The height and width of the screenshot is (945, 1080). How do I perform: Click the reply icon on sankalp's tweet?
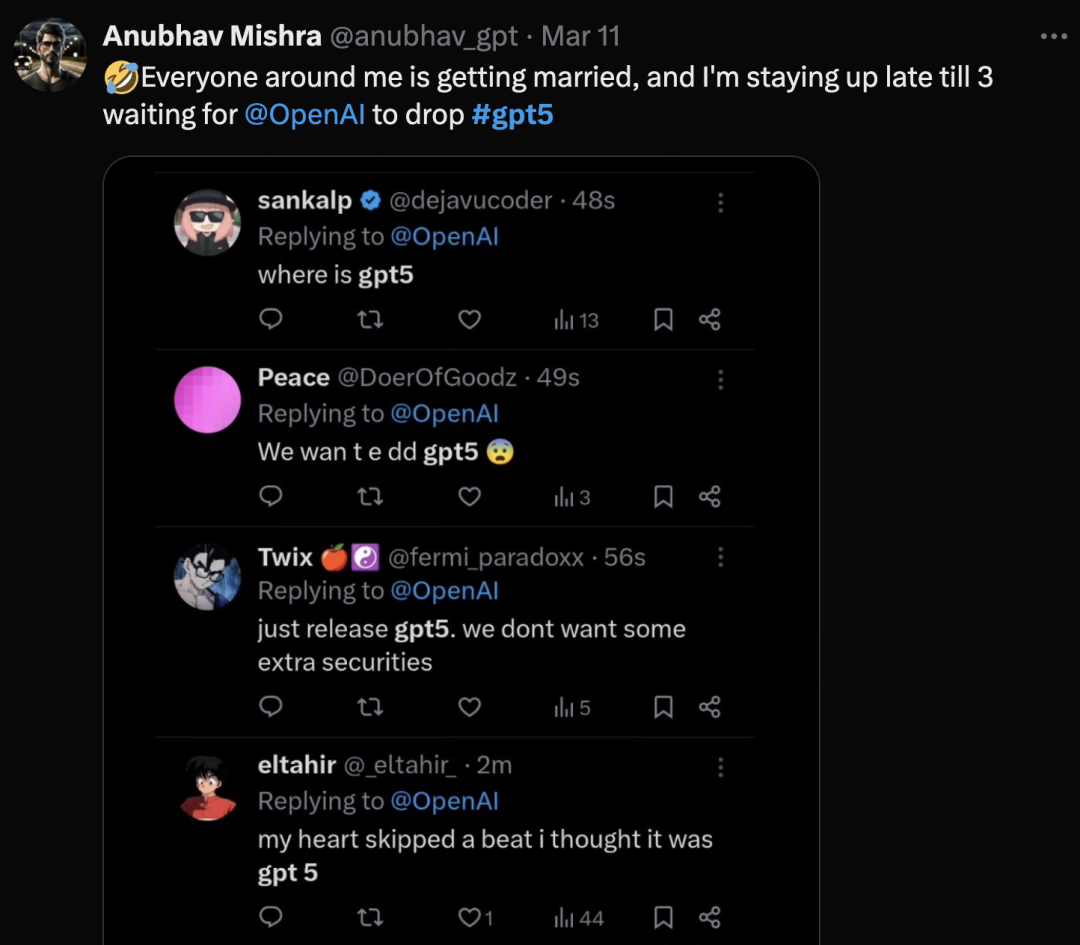tap(271, 319)
